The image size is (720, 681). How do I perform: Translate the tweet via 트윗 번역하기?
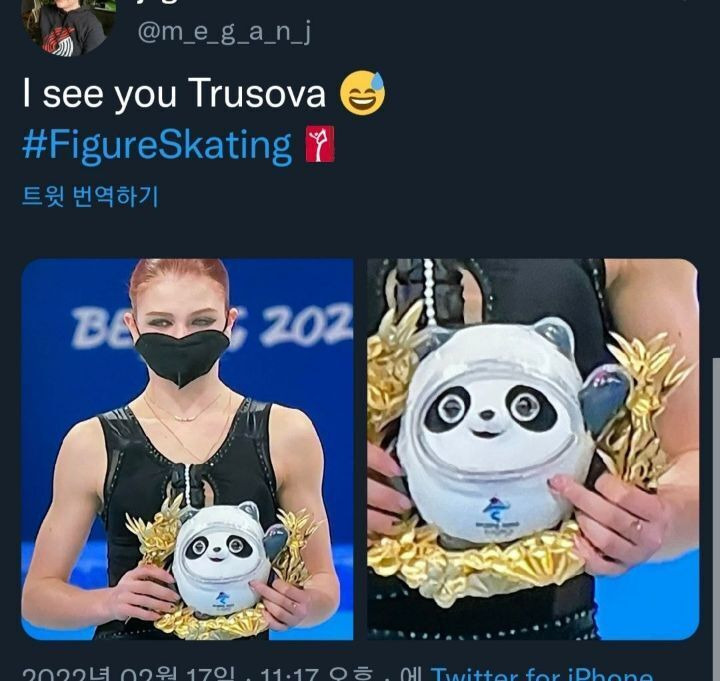click(x=90, y=197)
